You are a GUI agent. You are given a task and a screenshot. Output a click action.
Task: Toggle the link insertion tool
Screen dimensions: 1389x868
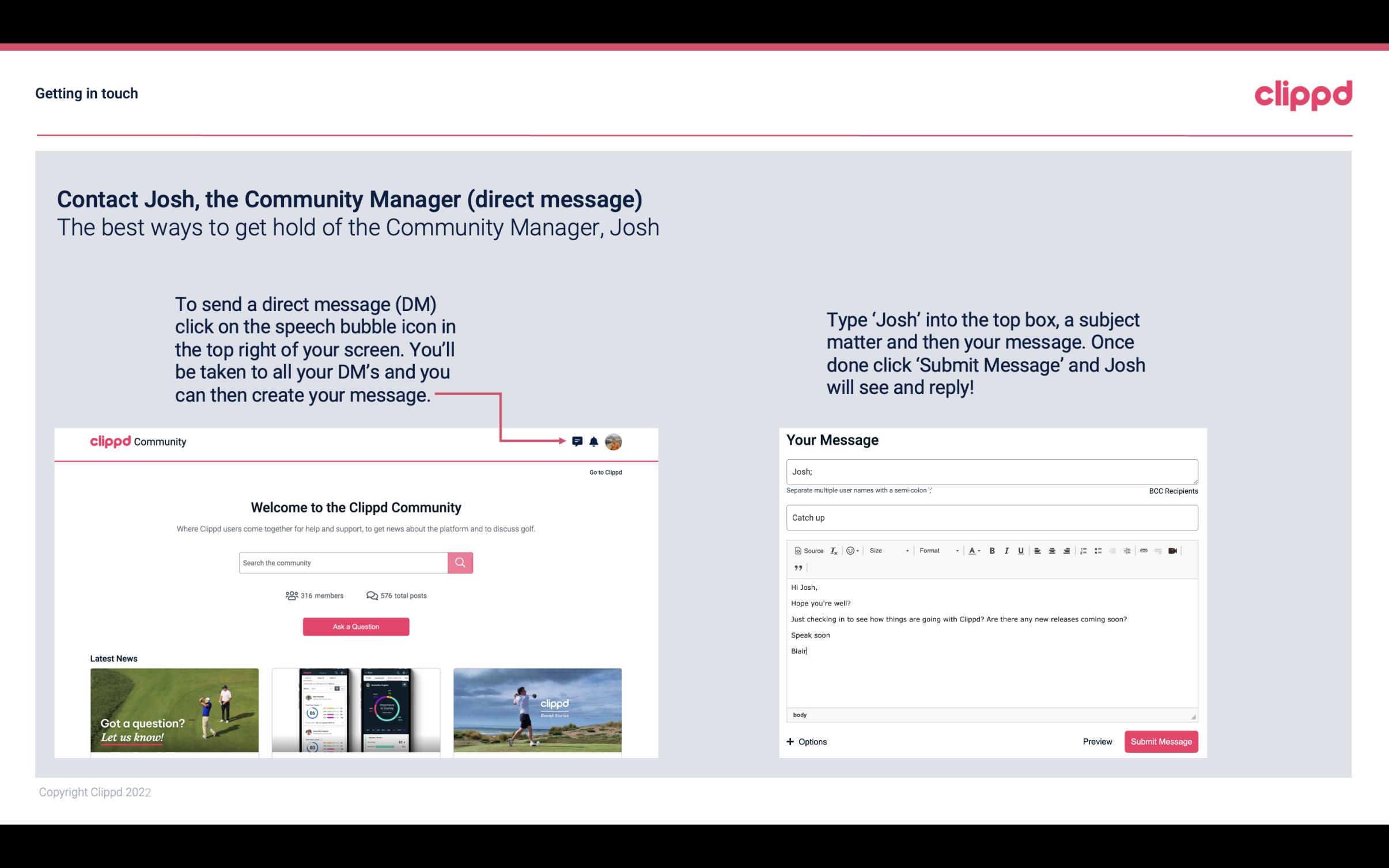[x=1144, y=550]
